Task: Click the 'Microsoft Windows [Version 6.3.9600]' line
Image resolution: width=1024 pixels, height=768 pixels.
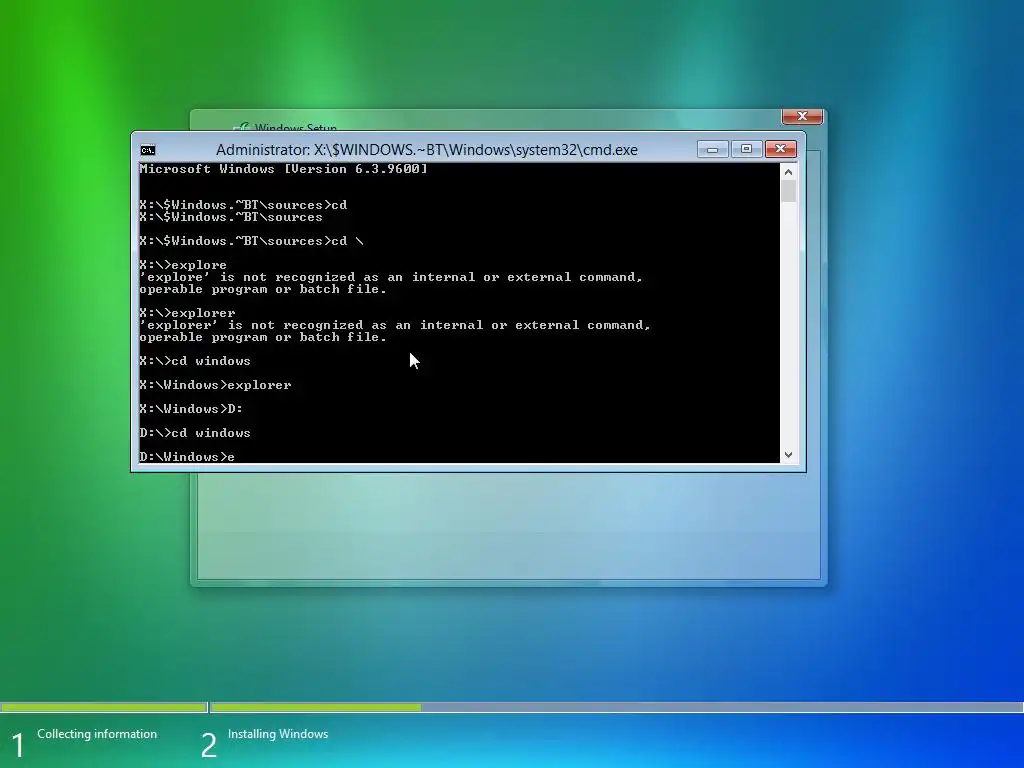Action: click(x=283, y=169)
